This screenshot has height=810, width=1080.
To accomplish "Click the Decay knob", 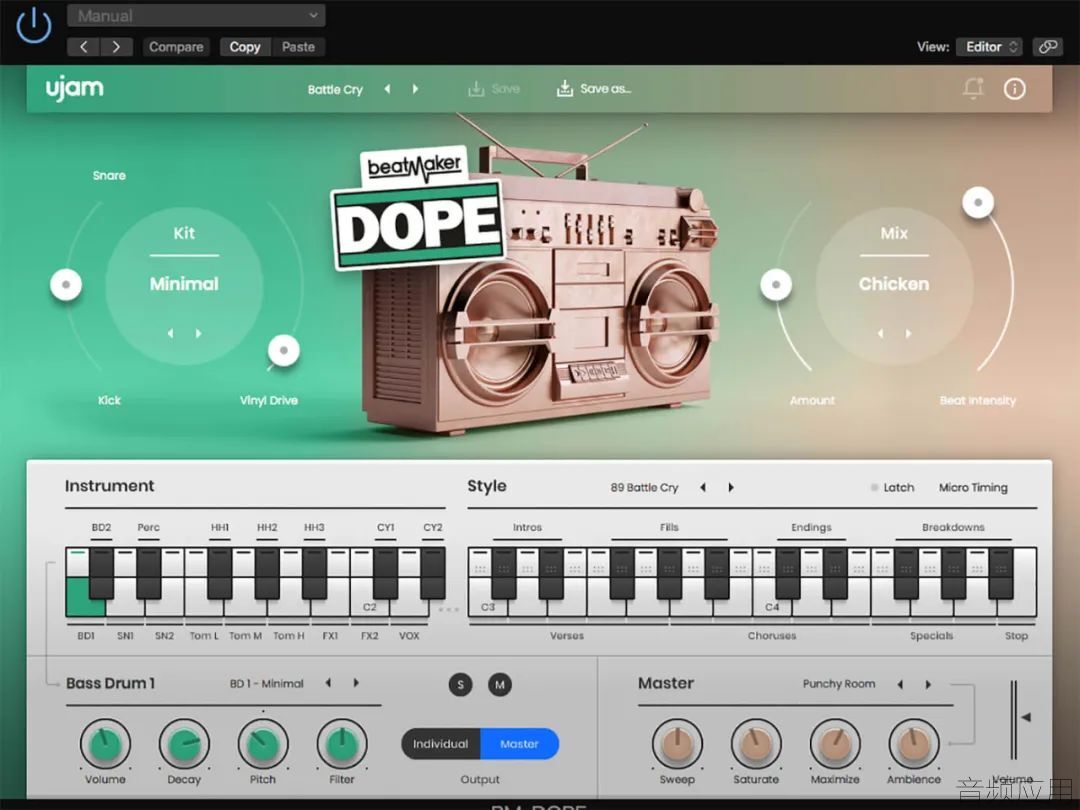I will coord(184,744).
